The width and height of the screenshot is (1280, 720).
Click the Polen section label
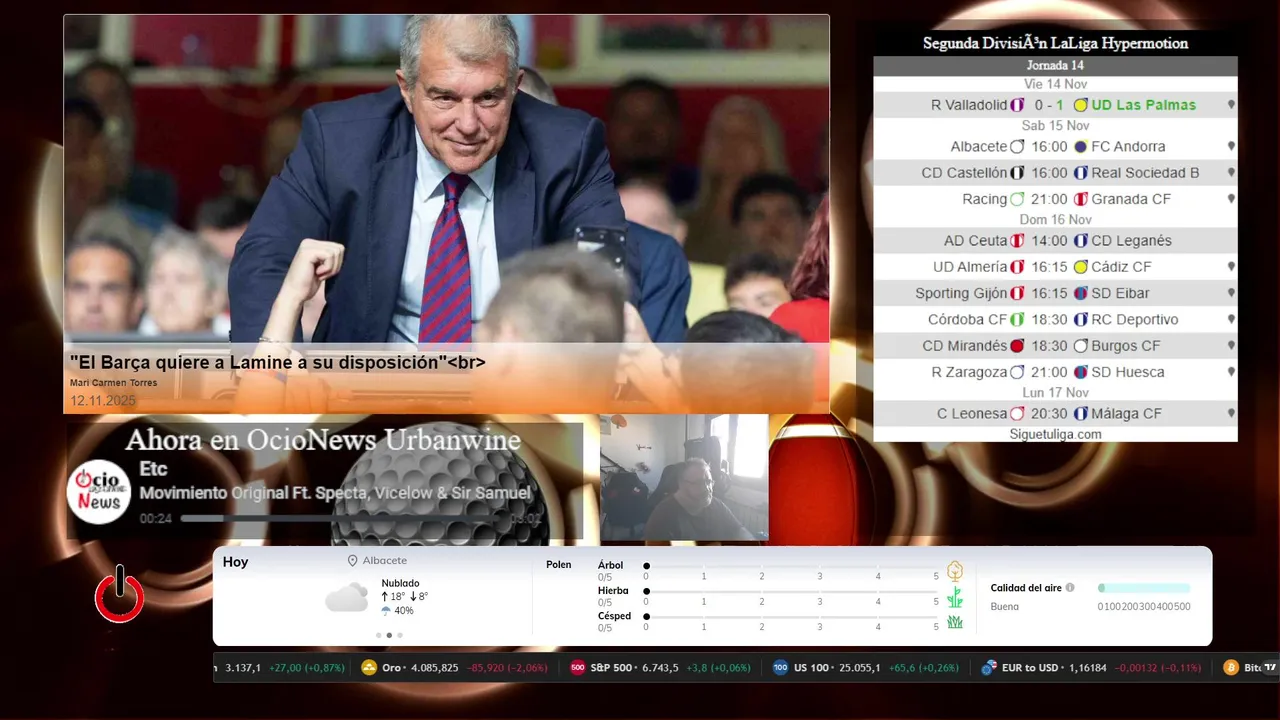tap(559, 565)
